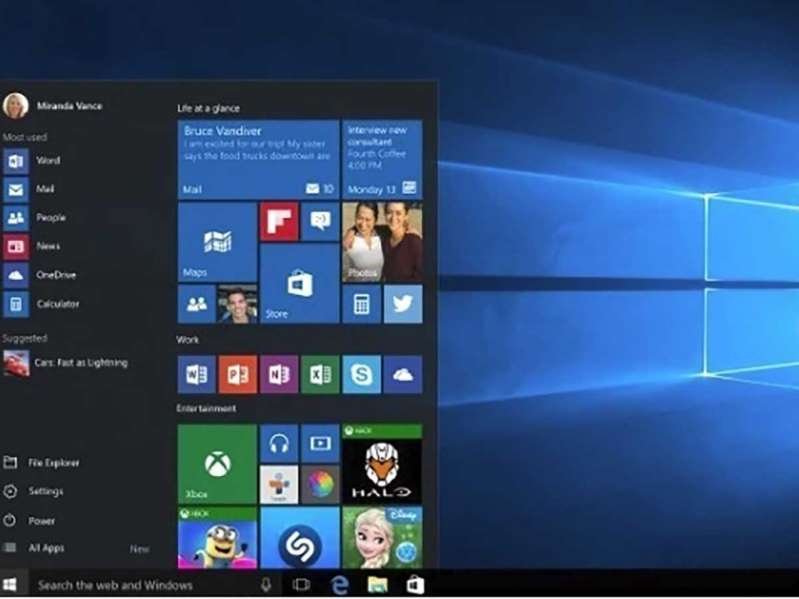This screenshot has width=799, height=599.
Task: Open the Music headphones tile
Action: click(279, 444)
